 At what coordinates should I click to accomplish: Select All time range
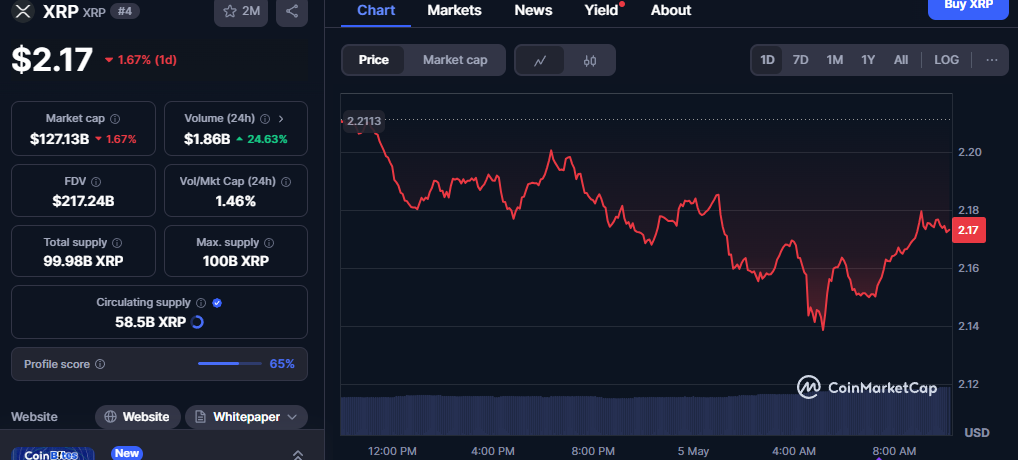click(900, 60)
